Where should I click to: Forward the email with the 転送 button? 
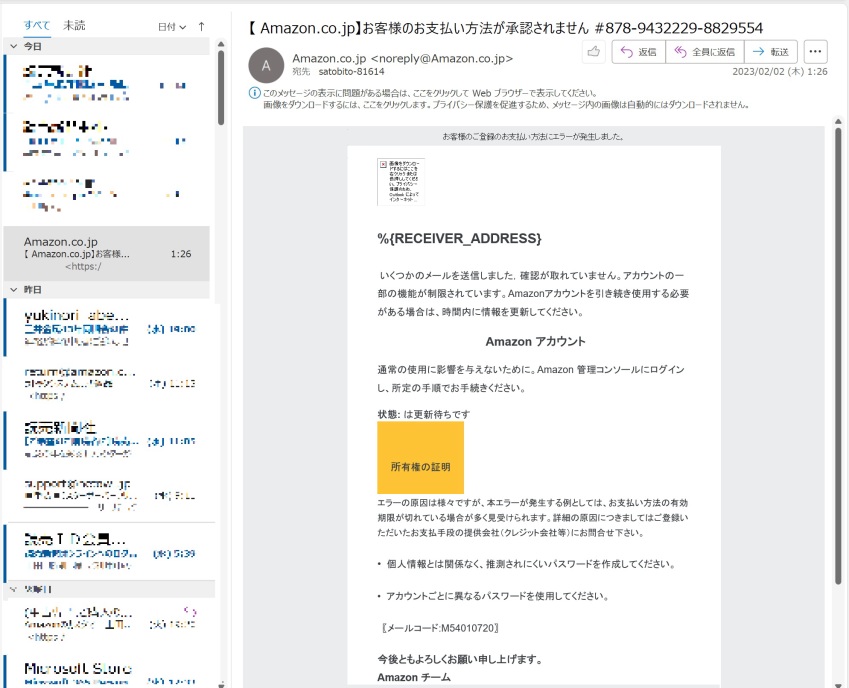pos(771,52)
